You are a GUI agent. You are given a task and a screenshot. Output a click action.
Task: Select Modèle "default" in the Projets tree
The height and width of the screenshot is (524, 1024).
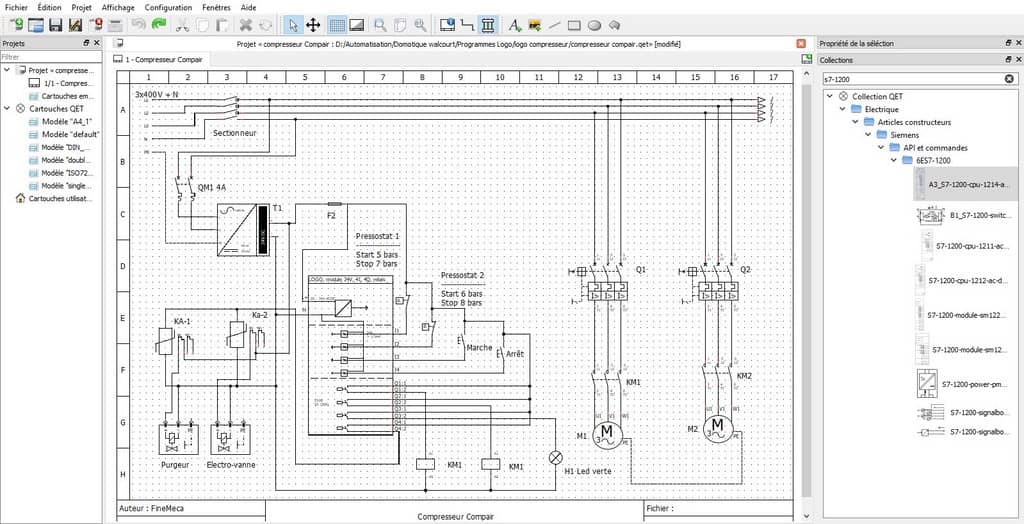[x=69, y=133]
